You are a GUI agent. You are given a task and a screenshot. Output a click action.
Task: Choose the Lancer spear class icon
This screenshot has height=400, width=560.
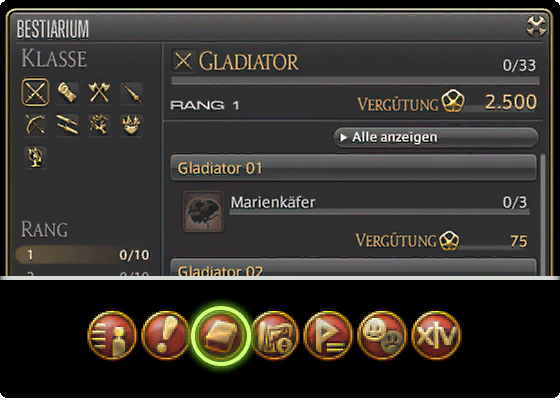[131, 92]
